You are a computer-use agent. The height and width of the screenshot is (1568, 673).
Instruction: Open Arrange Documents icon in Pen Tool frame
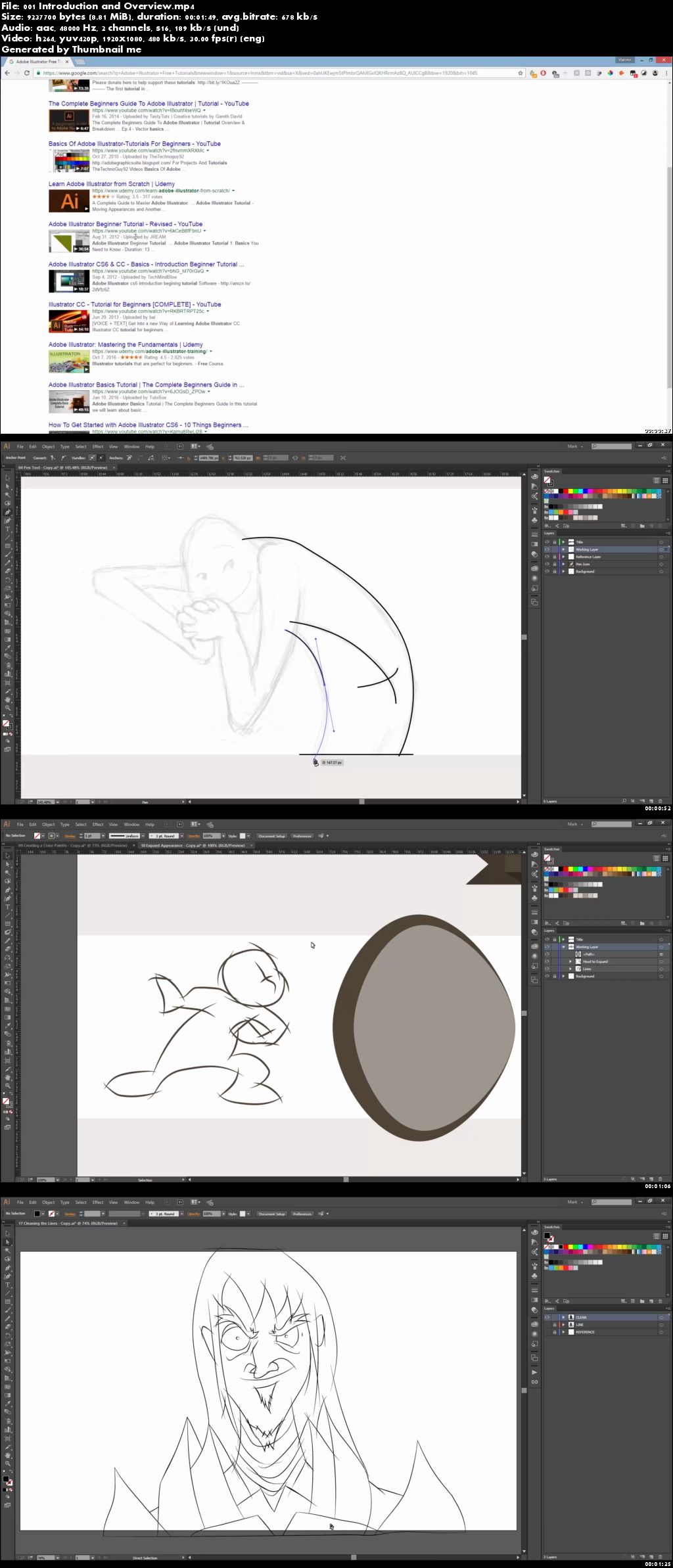pyautogui.click(x=195, y=446)
